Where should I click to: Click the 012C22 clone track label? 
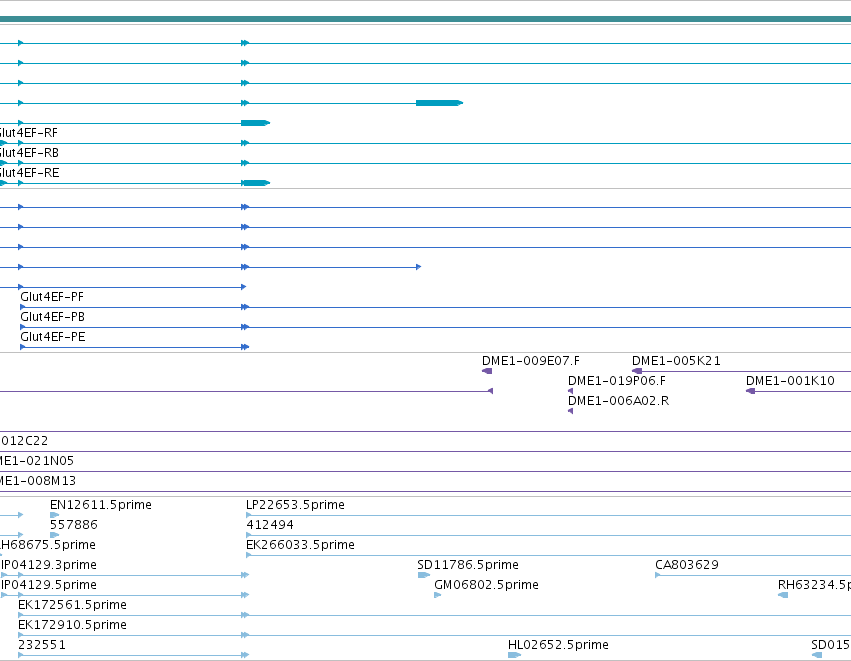[x=24, y=441]
